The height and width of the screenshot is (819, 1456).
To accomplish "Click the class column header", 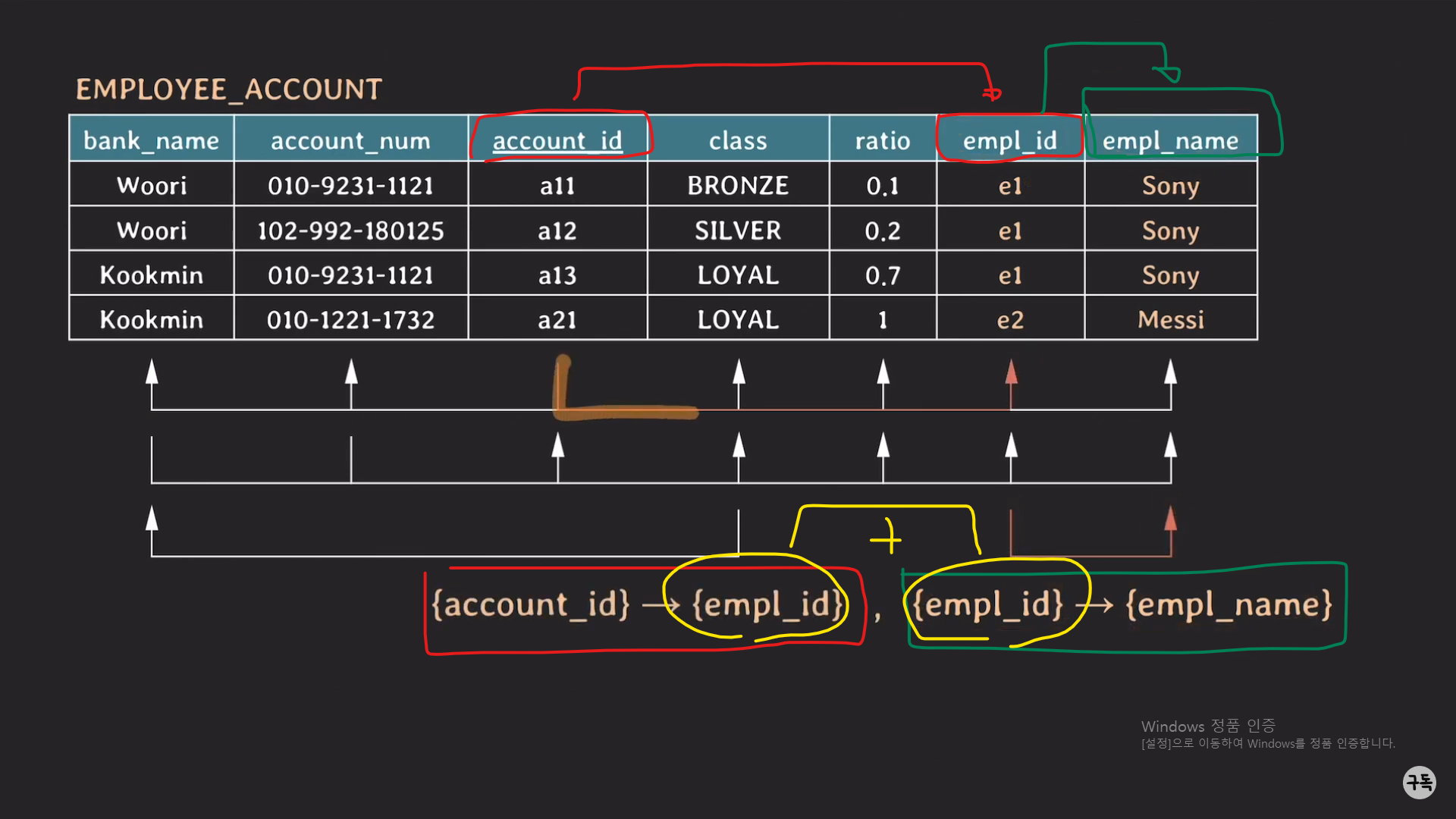I will (x=738, y=140).
